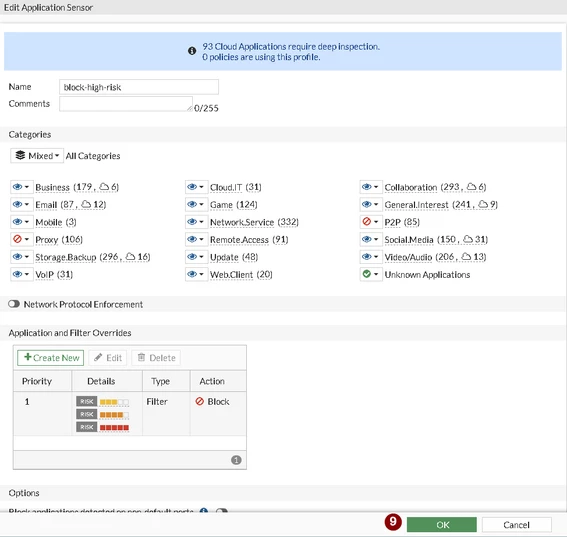This screenshot has width=567, height=537.
Task: Click the VoIP category eye icon
Action: tap(17, 274)
